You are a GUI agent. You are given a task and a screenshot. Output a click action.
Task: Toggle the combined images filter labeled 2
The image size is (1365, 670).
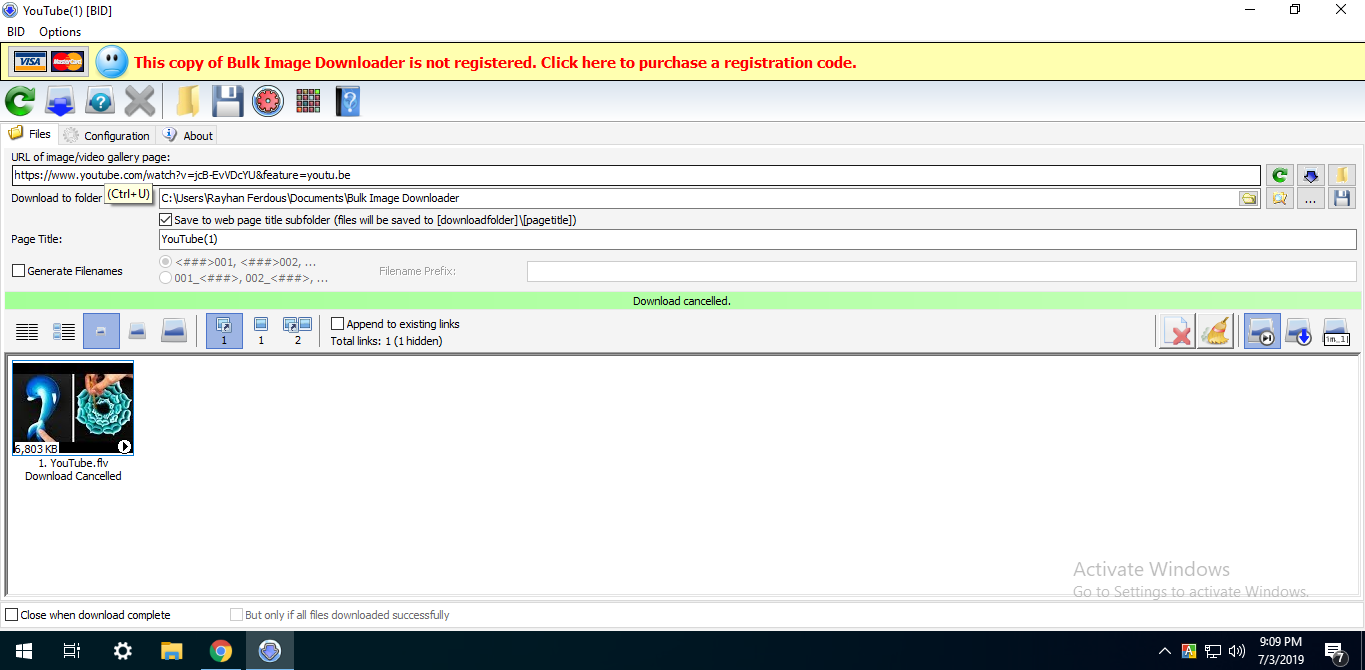click(298, 331)
